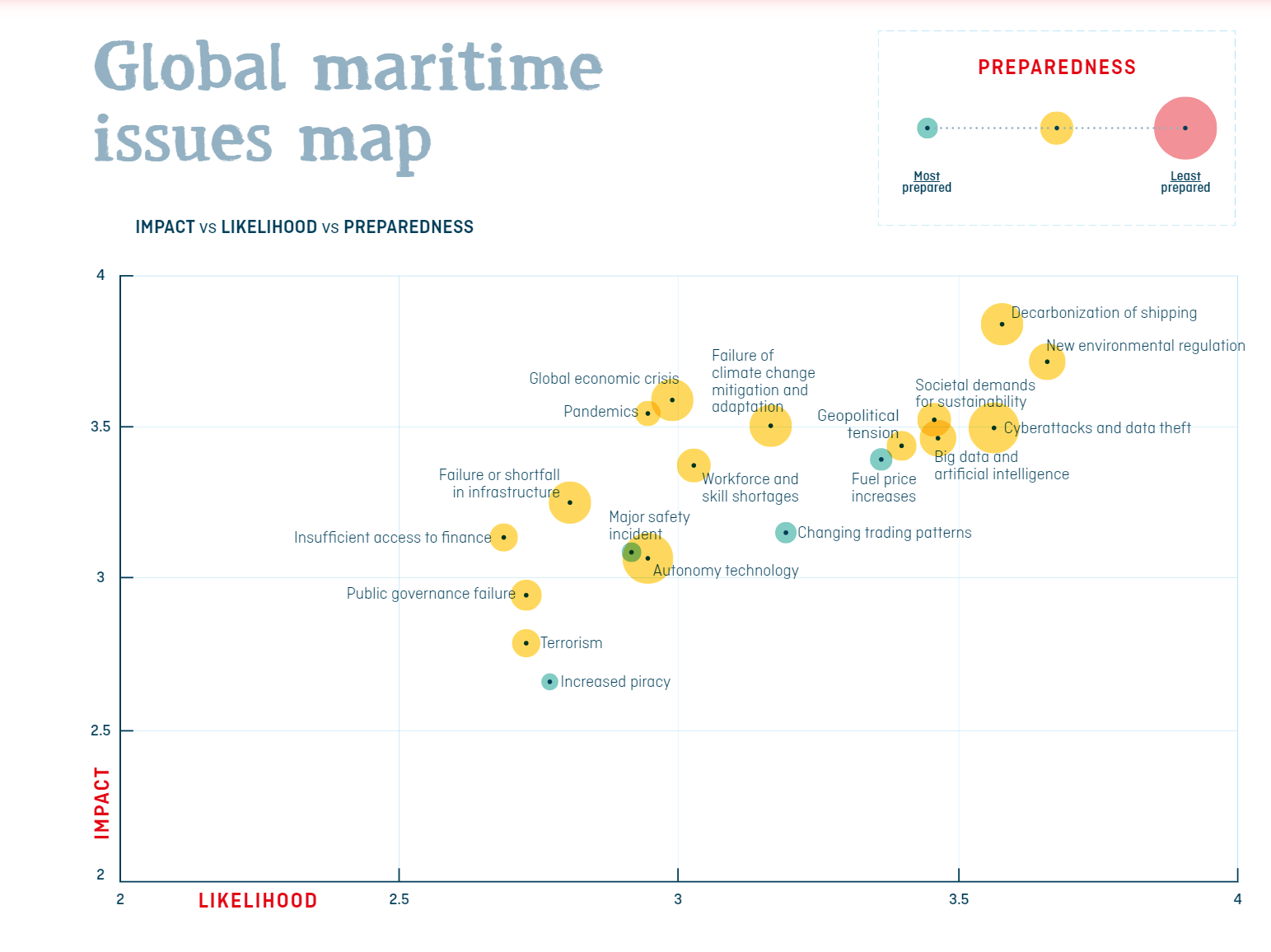The height and width of the screenshot is (952, 1271).
Task: Click the Terrorism data point
Action: (x=526, y=643)
